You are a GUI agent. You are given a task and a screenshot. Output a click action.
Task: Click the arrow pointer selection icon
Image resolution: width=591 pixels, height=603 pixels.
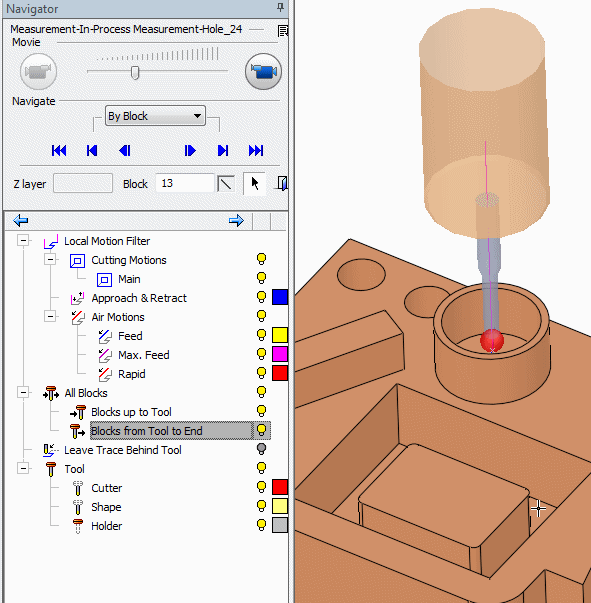[255, 183]
